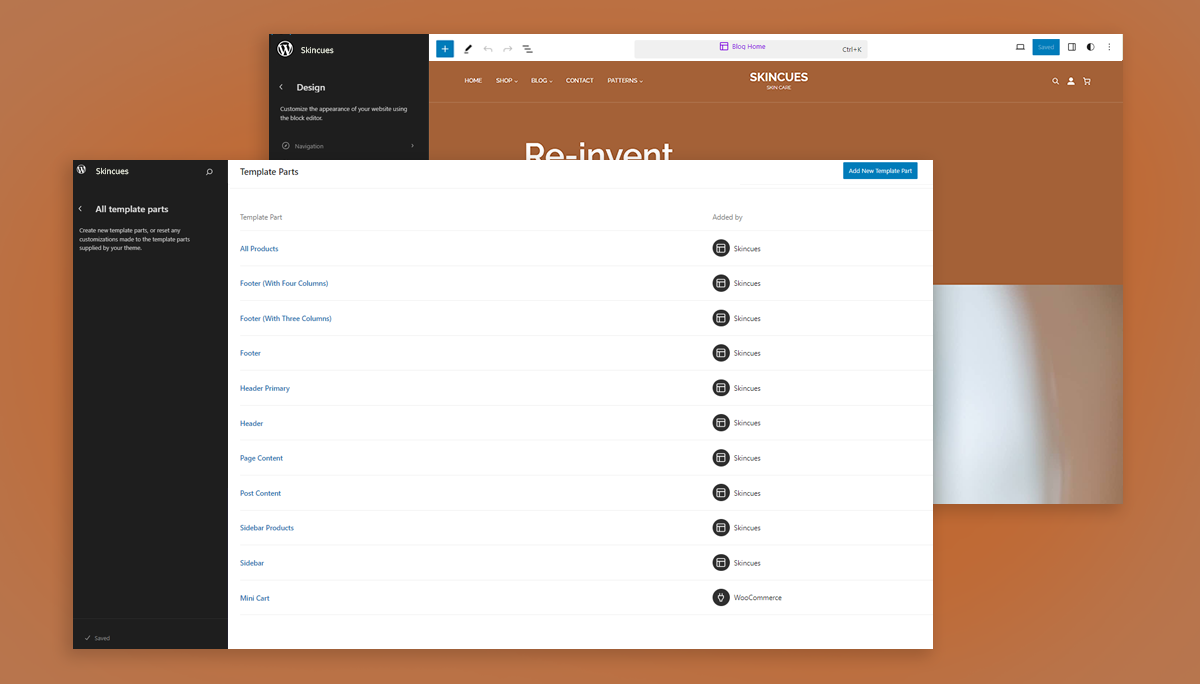Click the WooCommerce icon beside Mini Cart
The height and width of the screenshot is (684, 1200).
pyautogui.click(x=721, y=597)
